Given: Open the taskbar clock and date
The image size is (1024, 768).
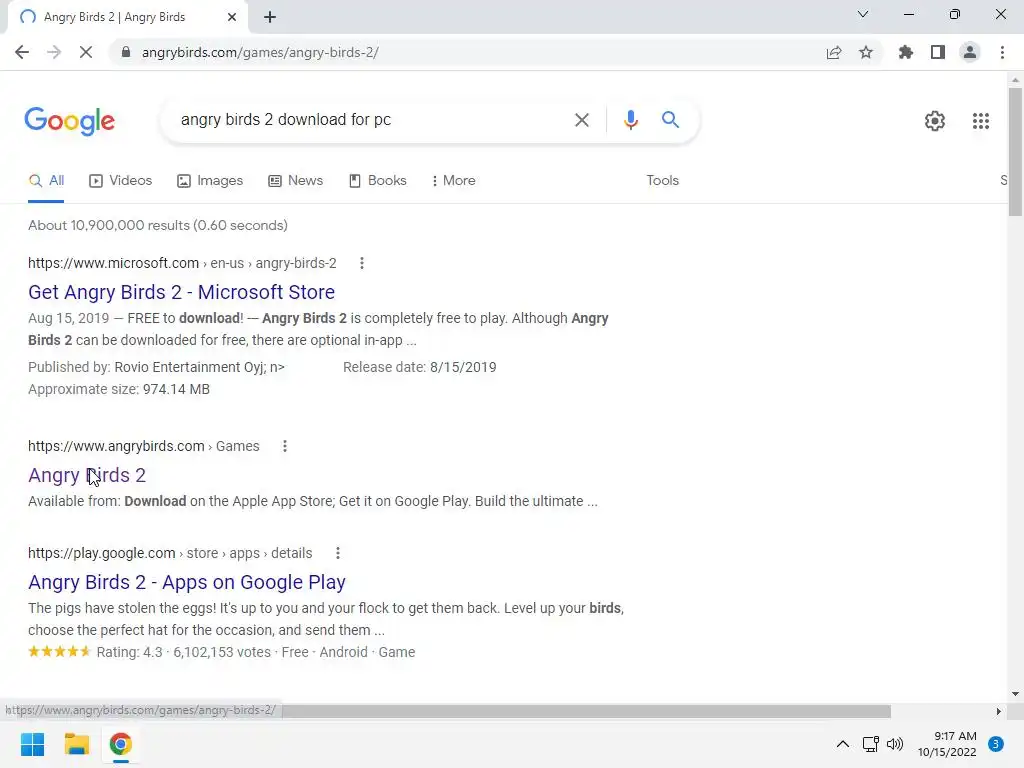Looking at the screenshot, I should click(947, 744).
